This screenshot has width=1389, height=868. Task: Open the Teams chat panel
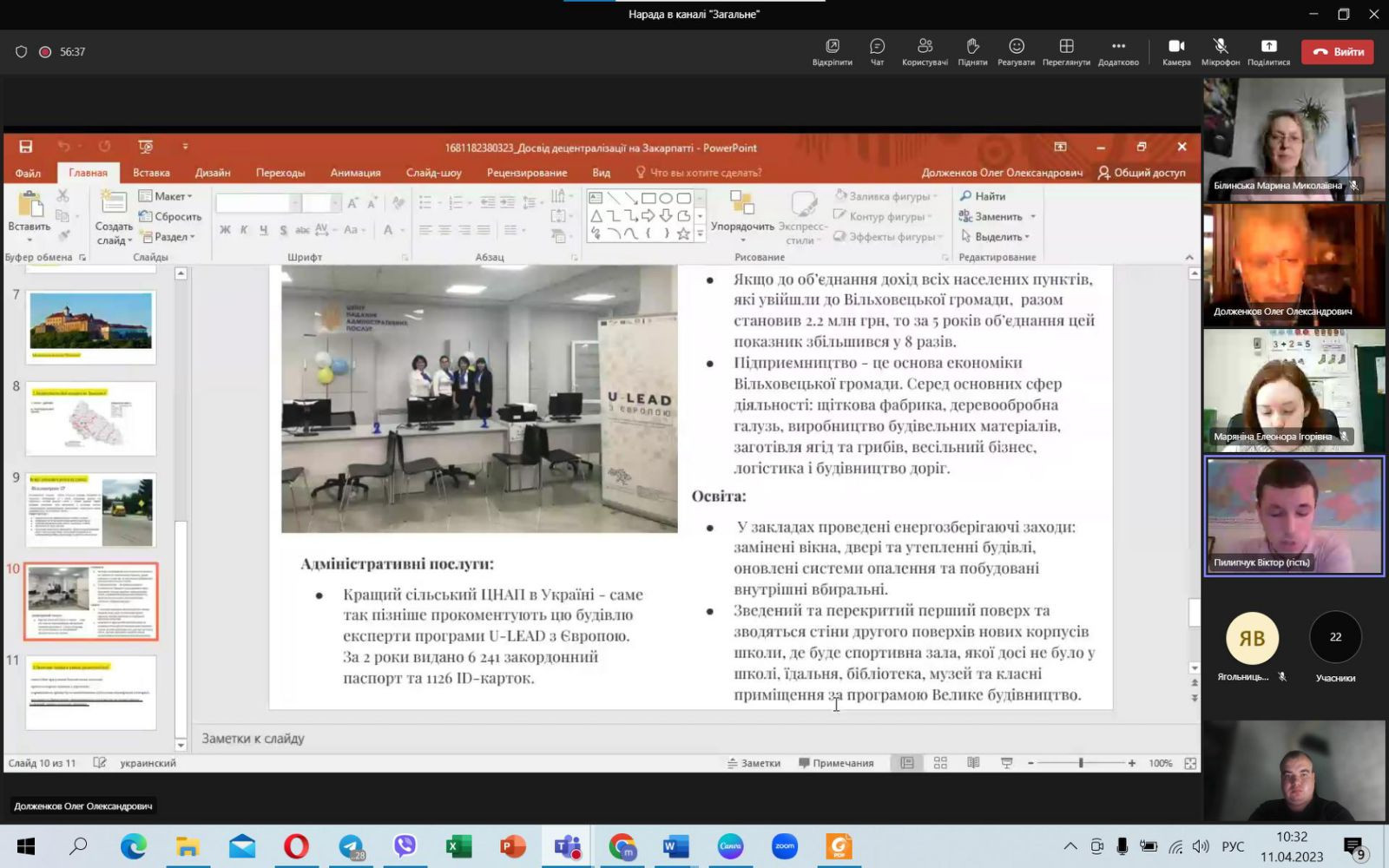(877, 51)
